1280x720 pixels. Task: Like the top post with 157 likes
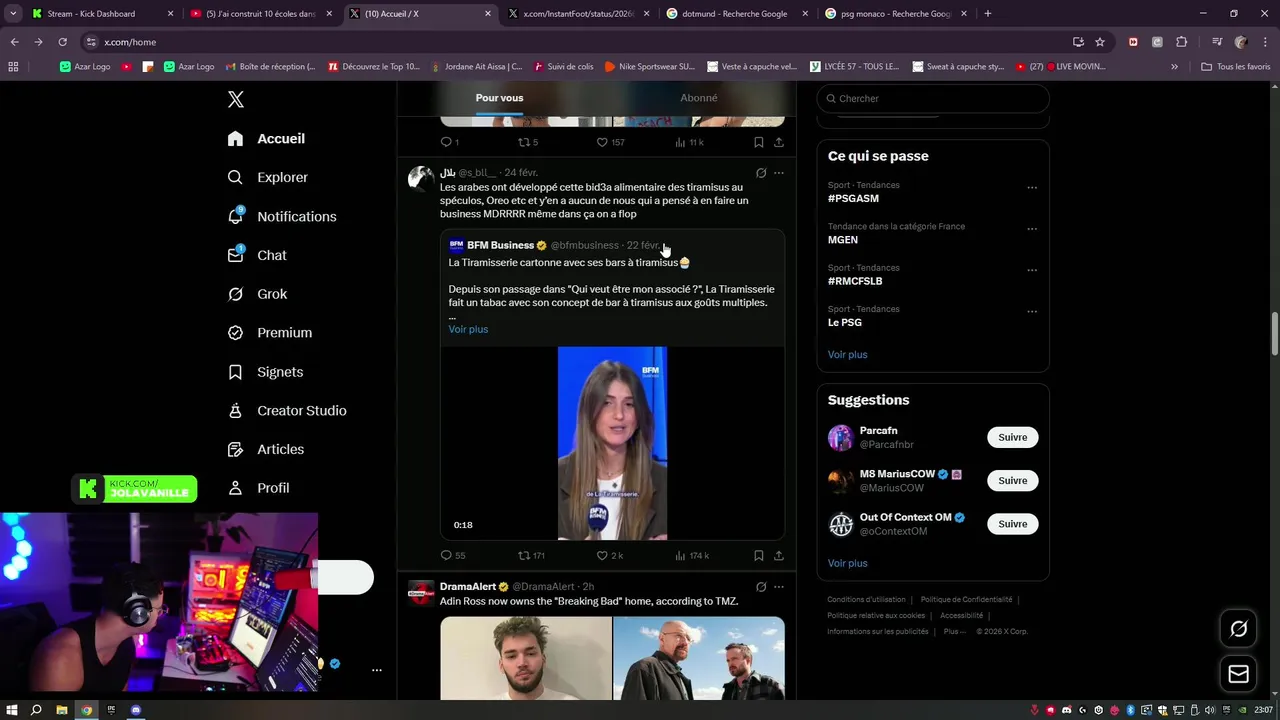click(610, 142)
